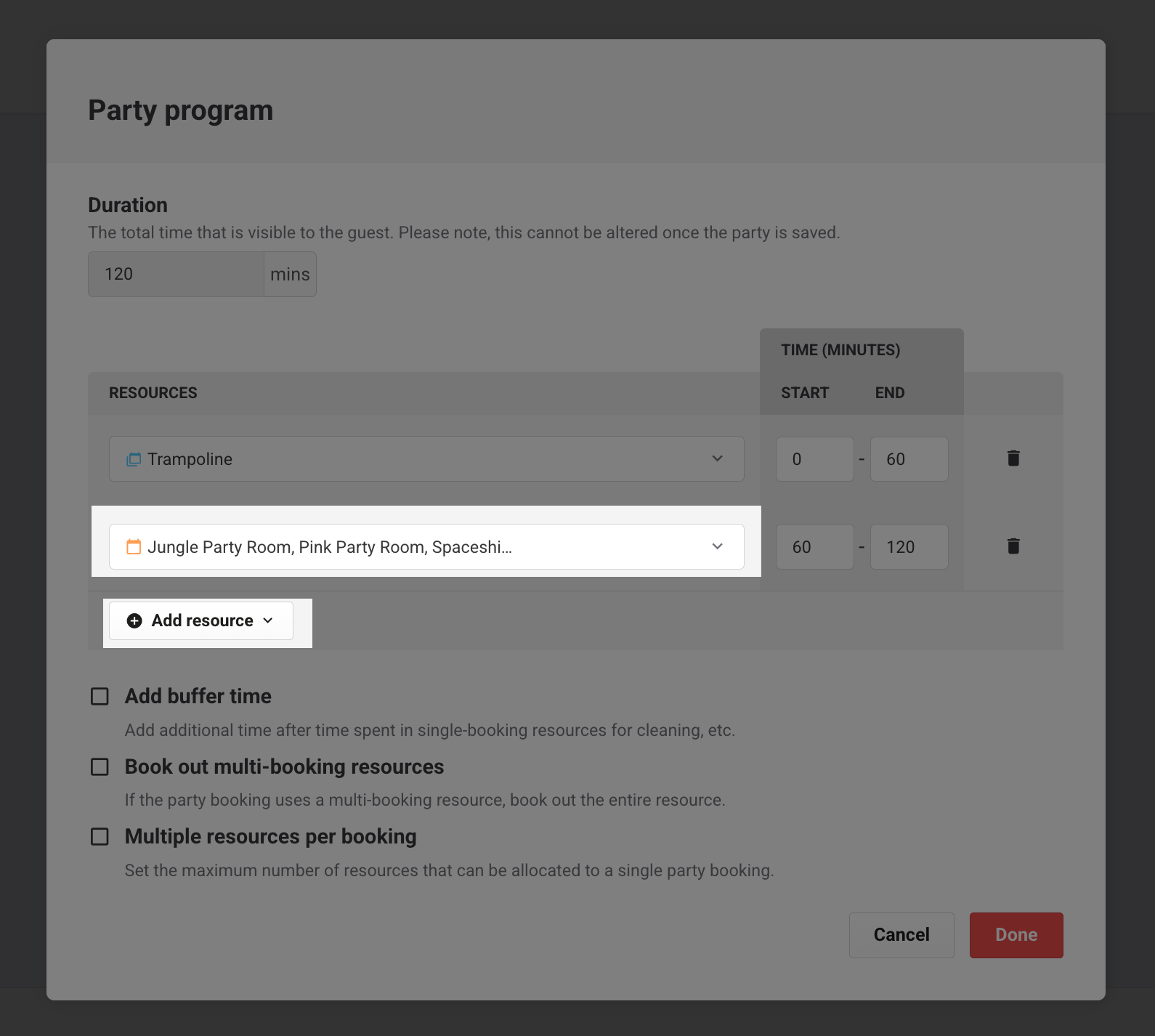Tick Book out multi-booking resources checkbox

coord(100,767)
